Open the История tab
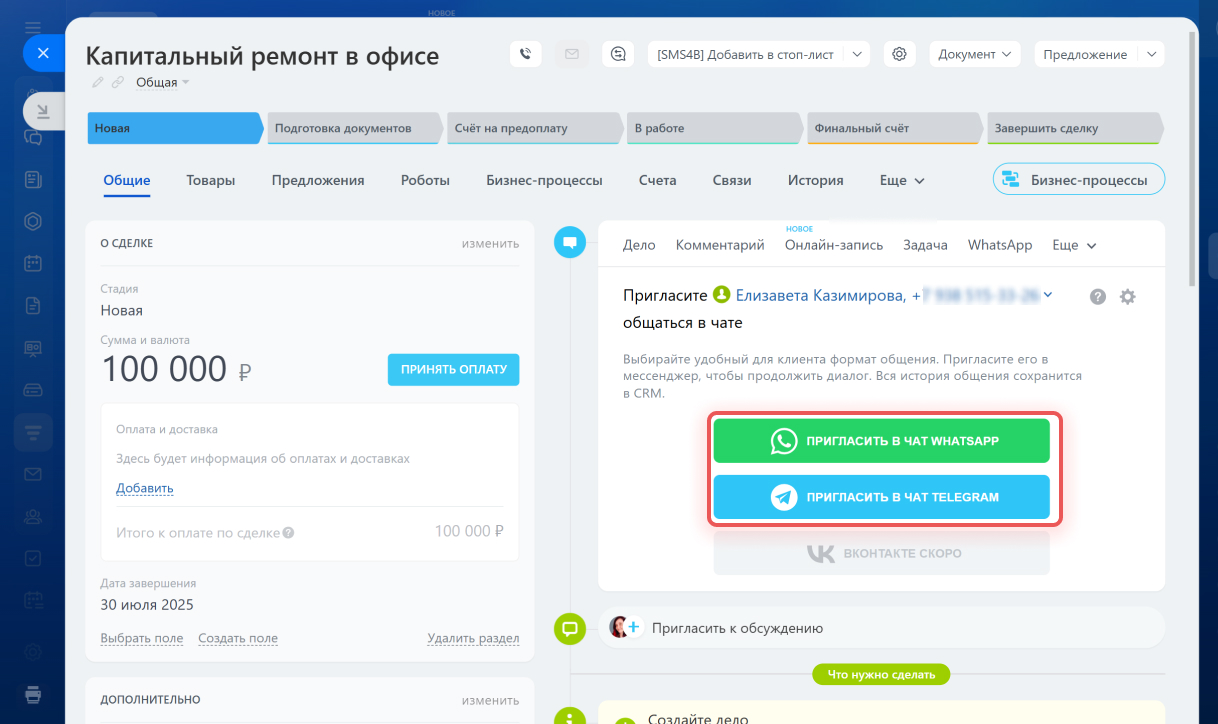 816,180
